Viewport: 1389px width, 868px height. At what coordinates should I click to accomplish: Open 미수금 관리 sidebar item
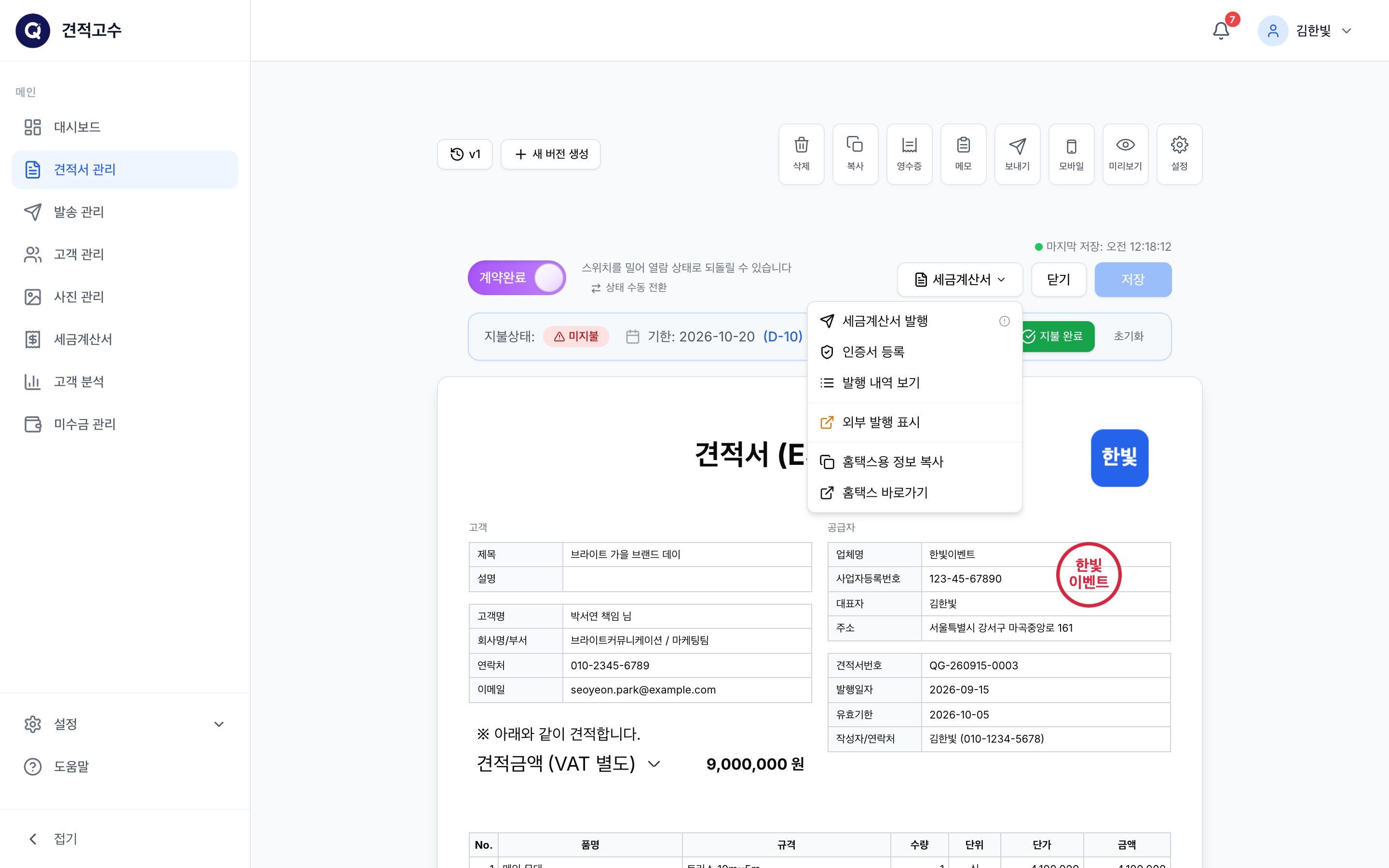124,424
